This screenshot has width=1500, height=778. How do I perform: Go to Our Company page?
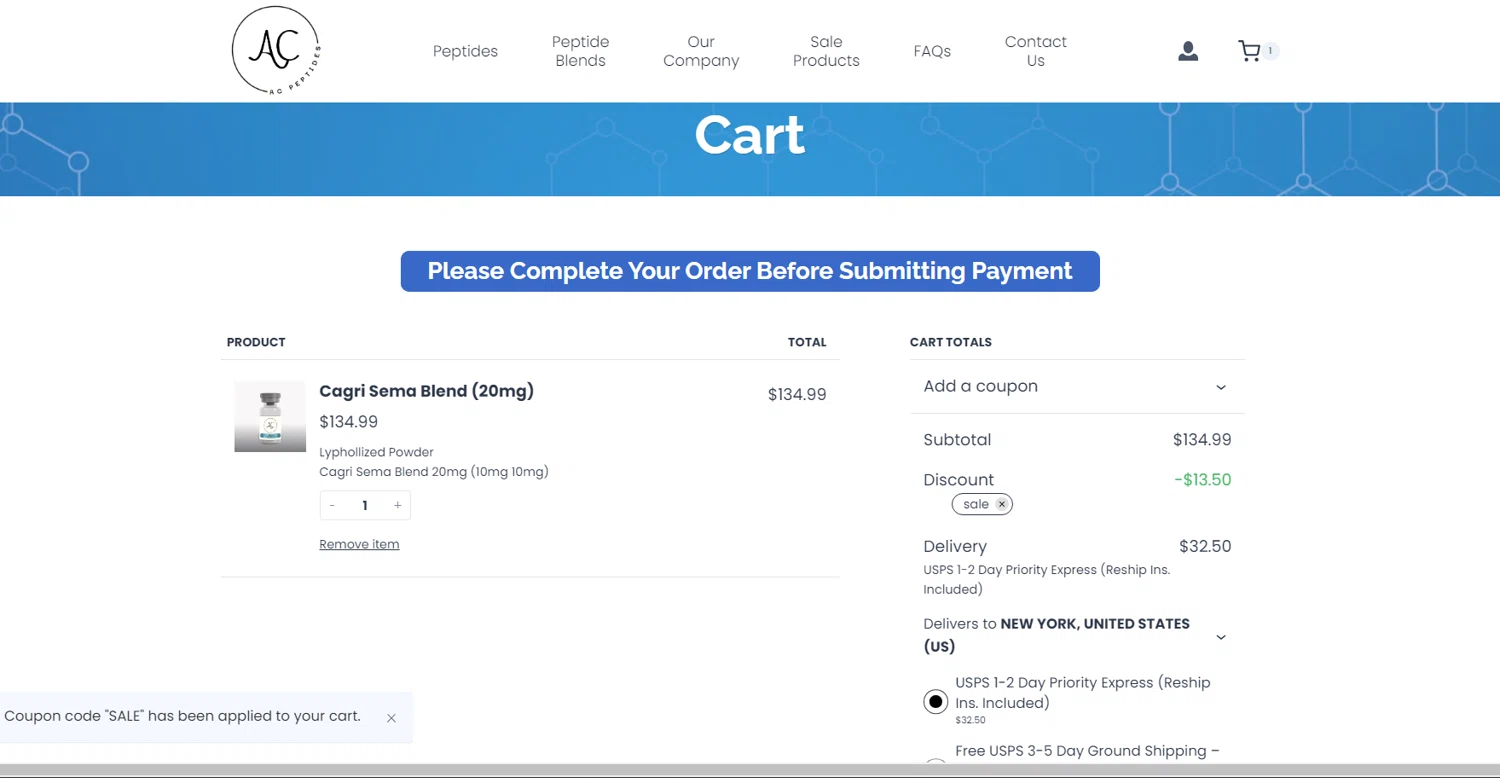point(701,51)
